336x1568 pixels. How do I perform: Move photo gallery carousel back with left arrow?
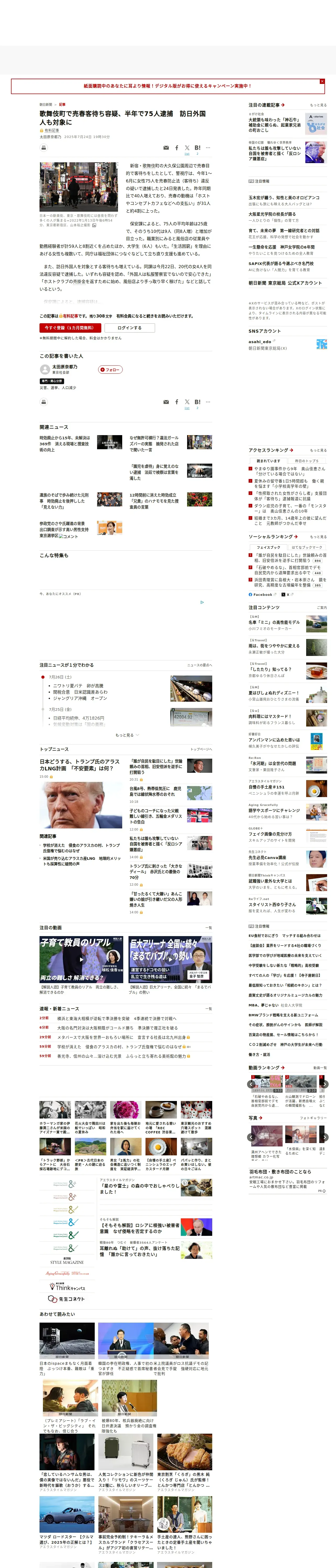click(251, 1138)
